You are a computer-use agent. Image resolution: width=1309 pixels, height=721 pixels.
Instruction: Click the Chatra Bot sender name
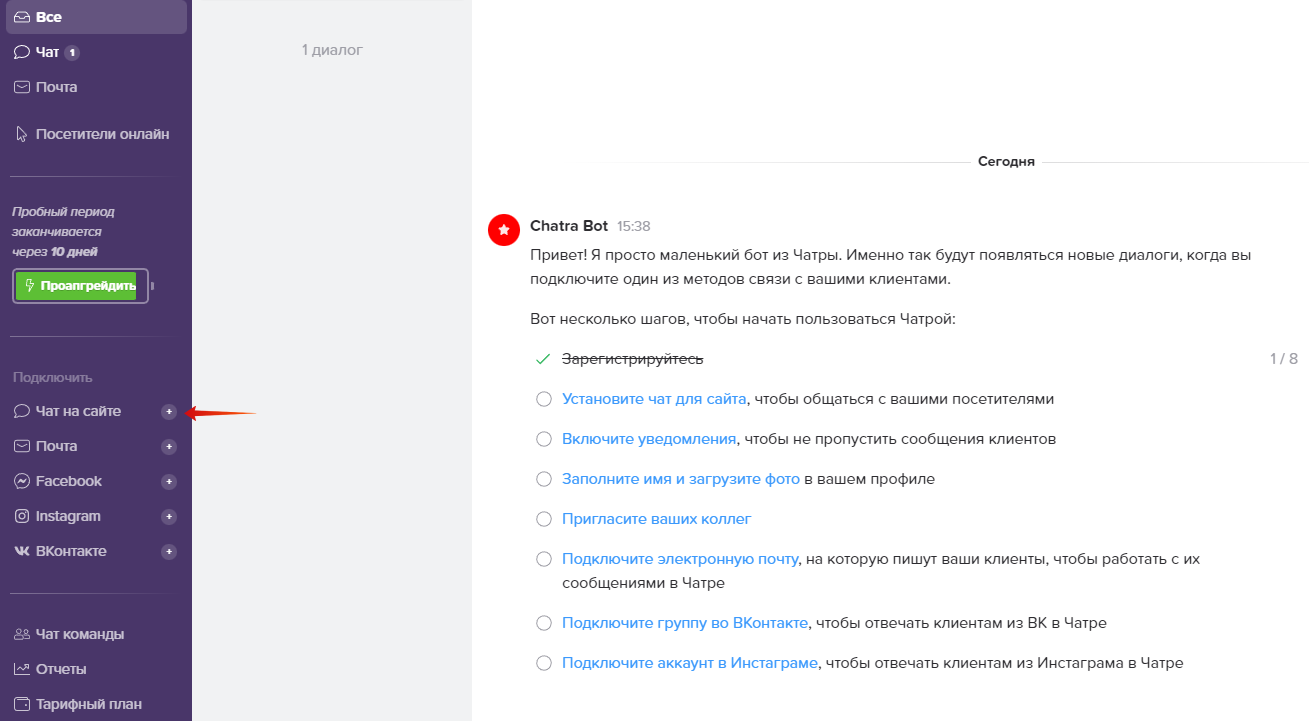[x=569, y=226]
